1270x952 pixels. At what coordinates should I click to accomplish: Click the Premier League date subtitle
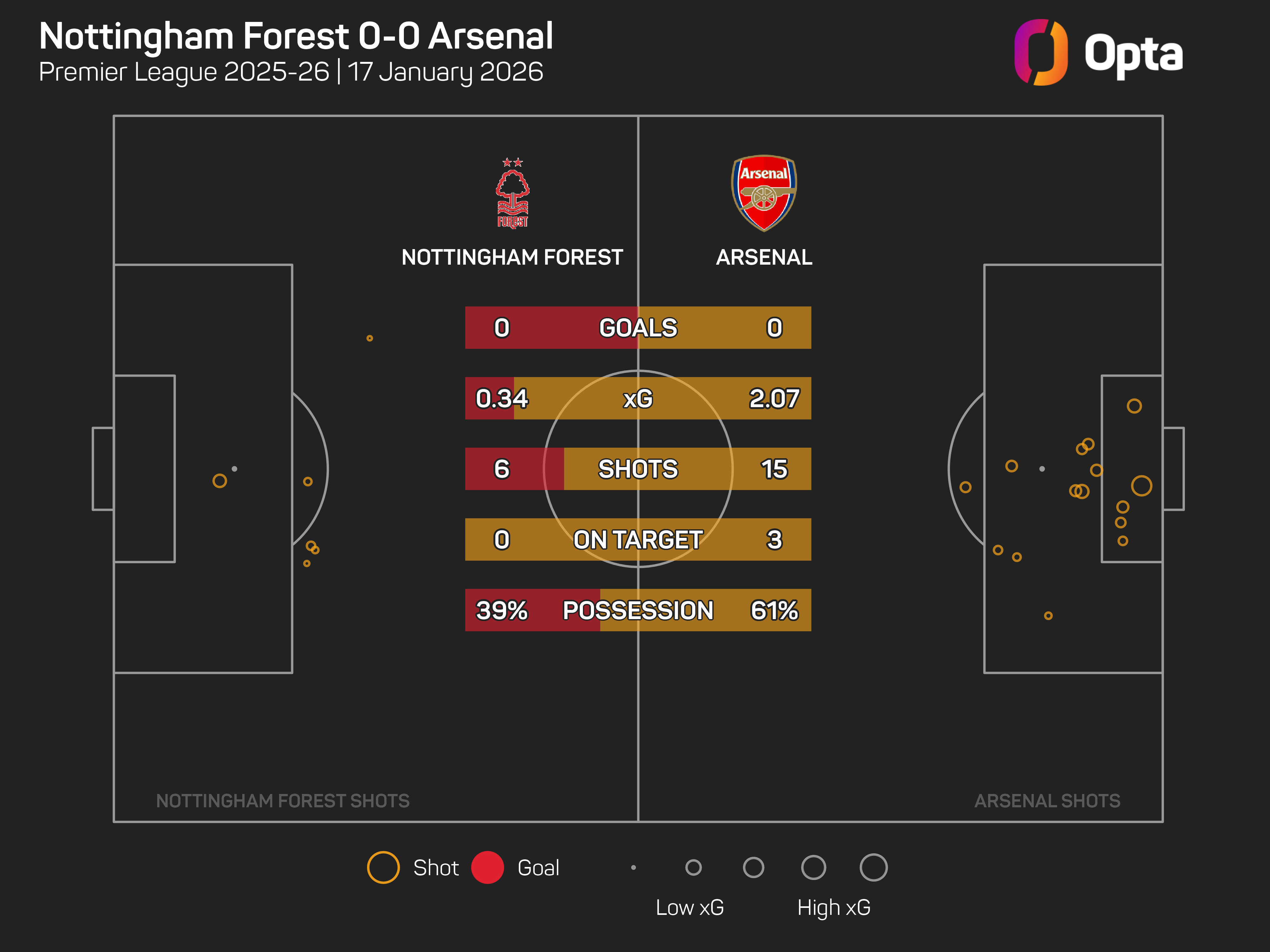(291, 72)
